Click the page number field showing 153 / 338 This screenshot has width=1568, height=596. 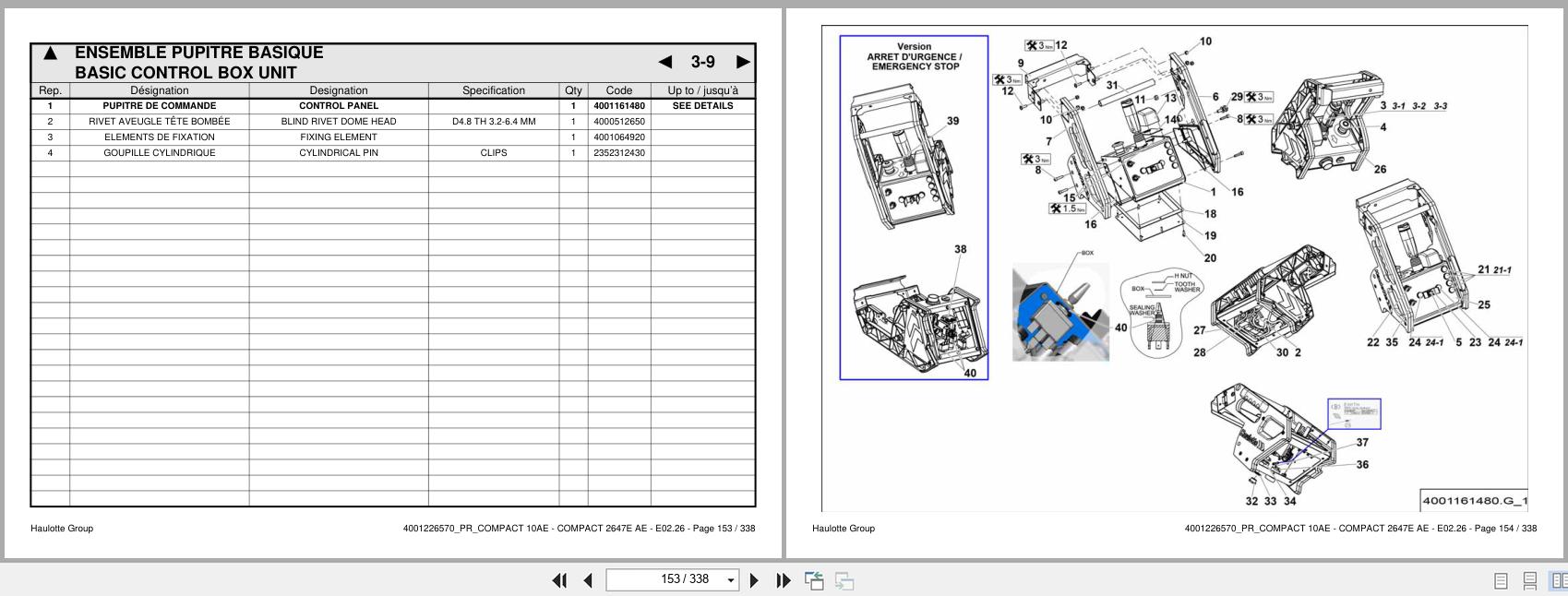pos(673,579)
